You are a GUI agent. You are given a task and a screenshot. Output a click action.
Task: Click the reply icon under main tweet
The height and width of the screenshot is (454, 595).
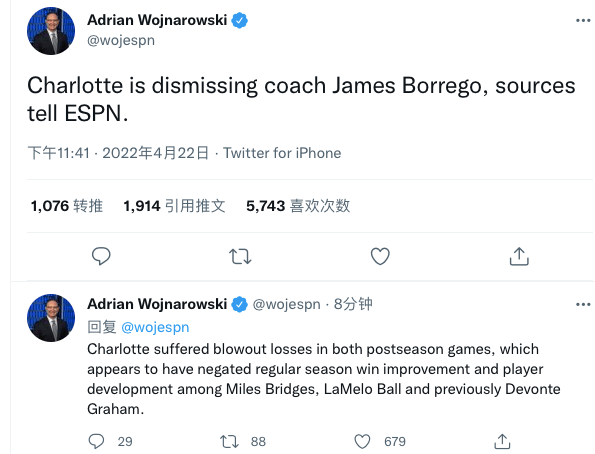click(x=101, y=256)
